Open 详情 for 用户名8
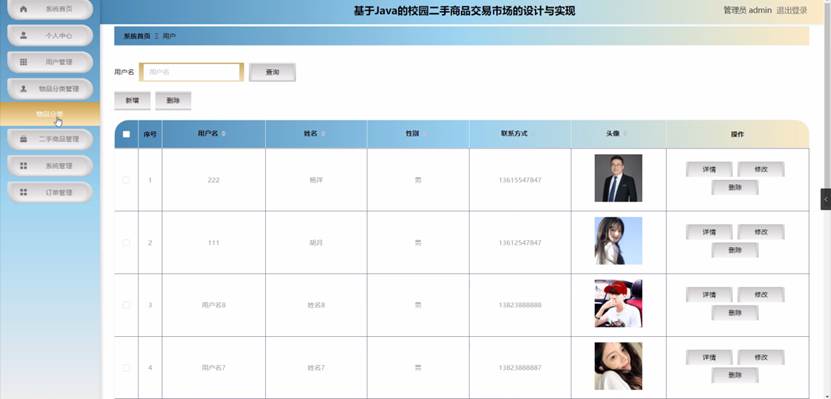The width and height of the screenshot is (831, 399). click(709, 295)
